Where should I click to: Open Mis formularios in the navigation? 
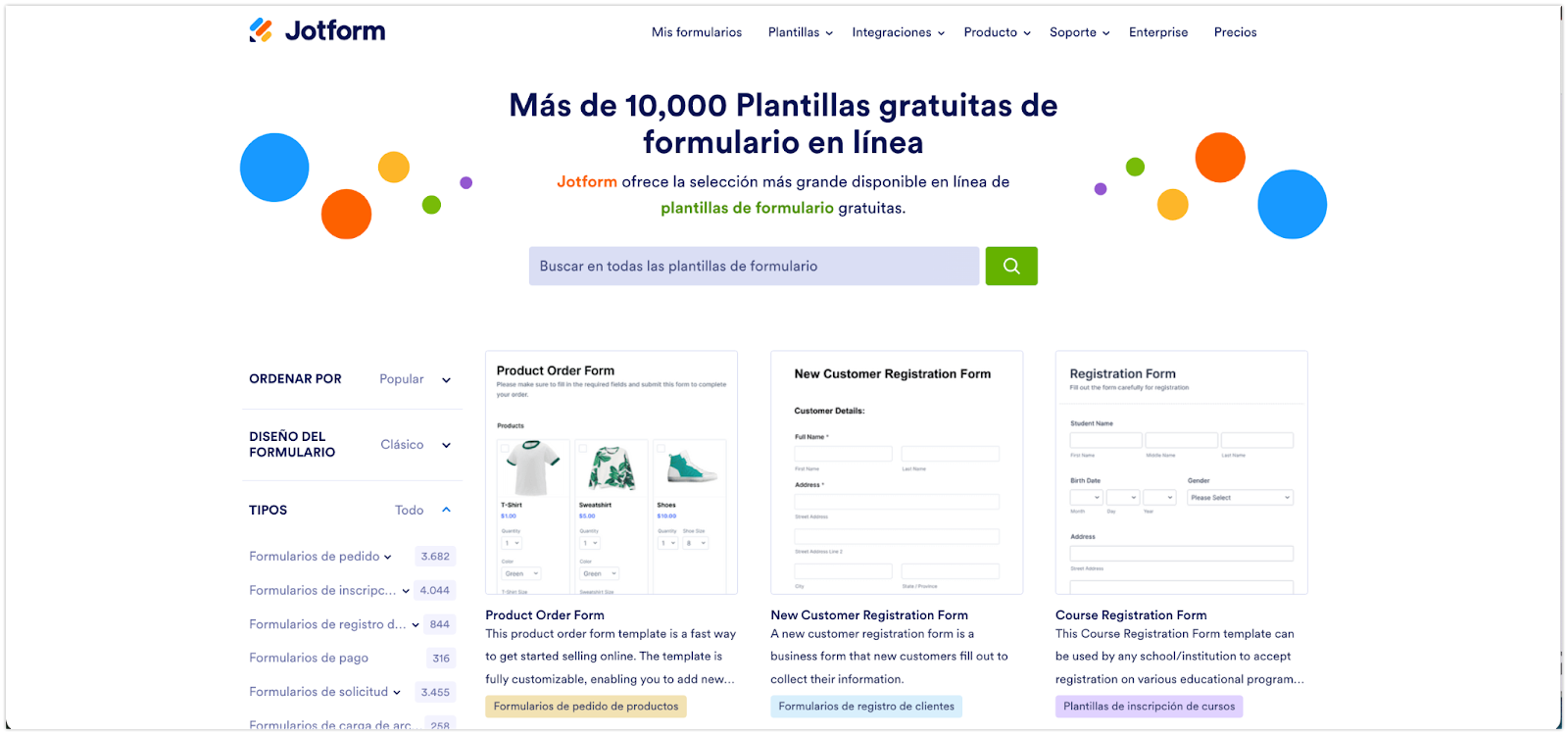pos(697,32)
